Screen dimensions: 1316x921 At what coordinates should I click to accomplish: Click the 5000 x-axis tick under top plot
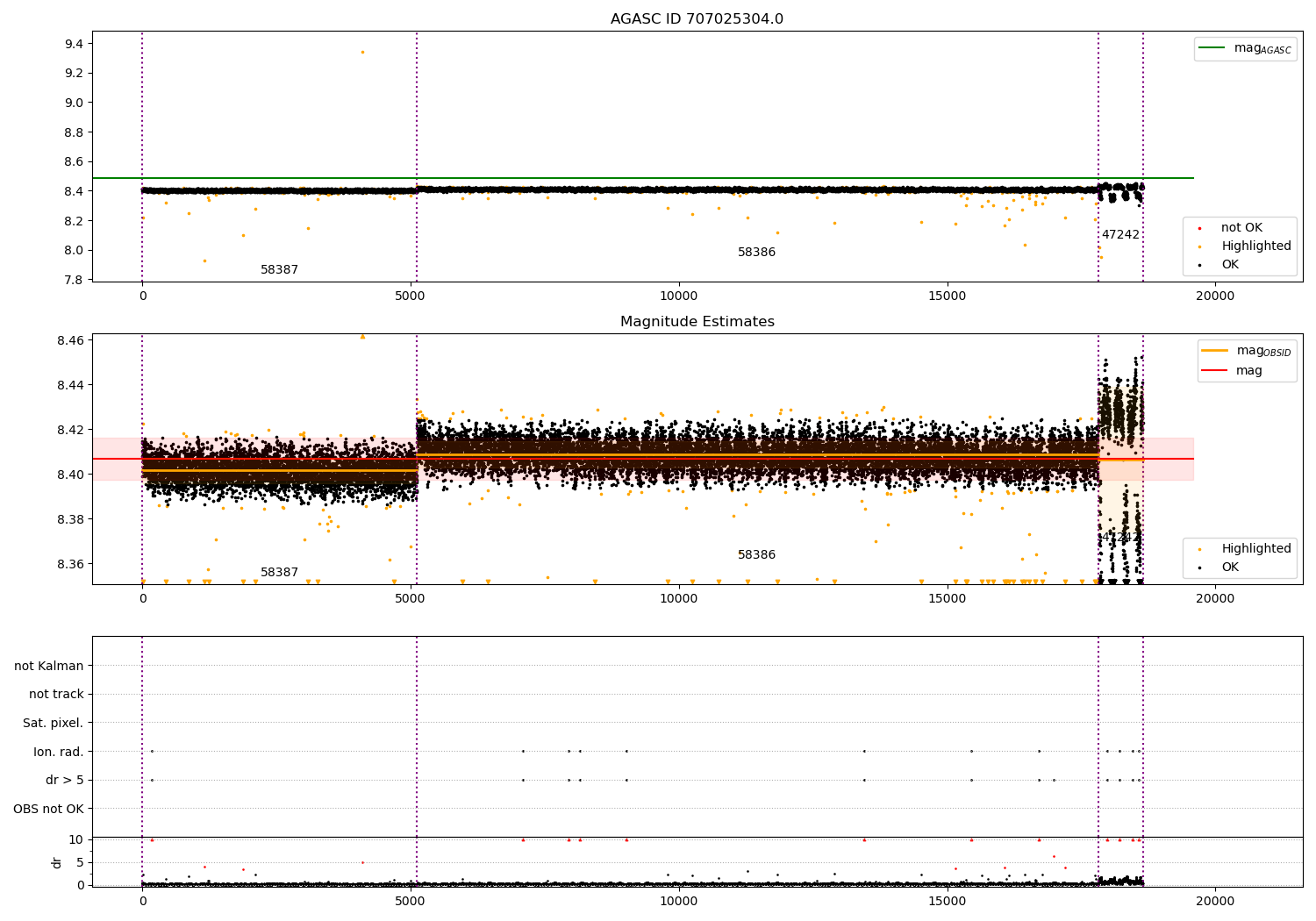pos(411,296)
